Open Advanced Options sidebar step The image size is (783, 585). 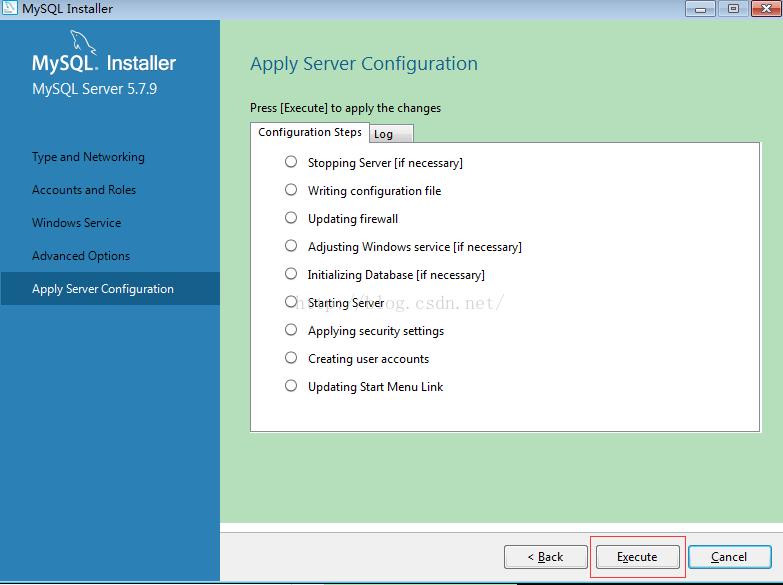tap(81, 256)
